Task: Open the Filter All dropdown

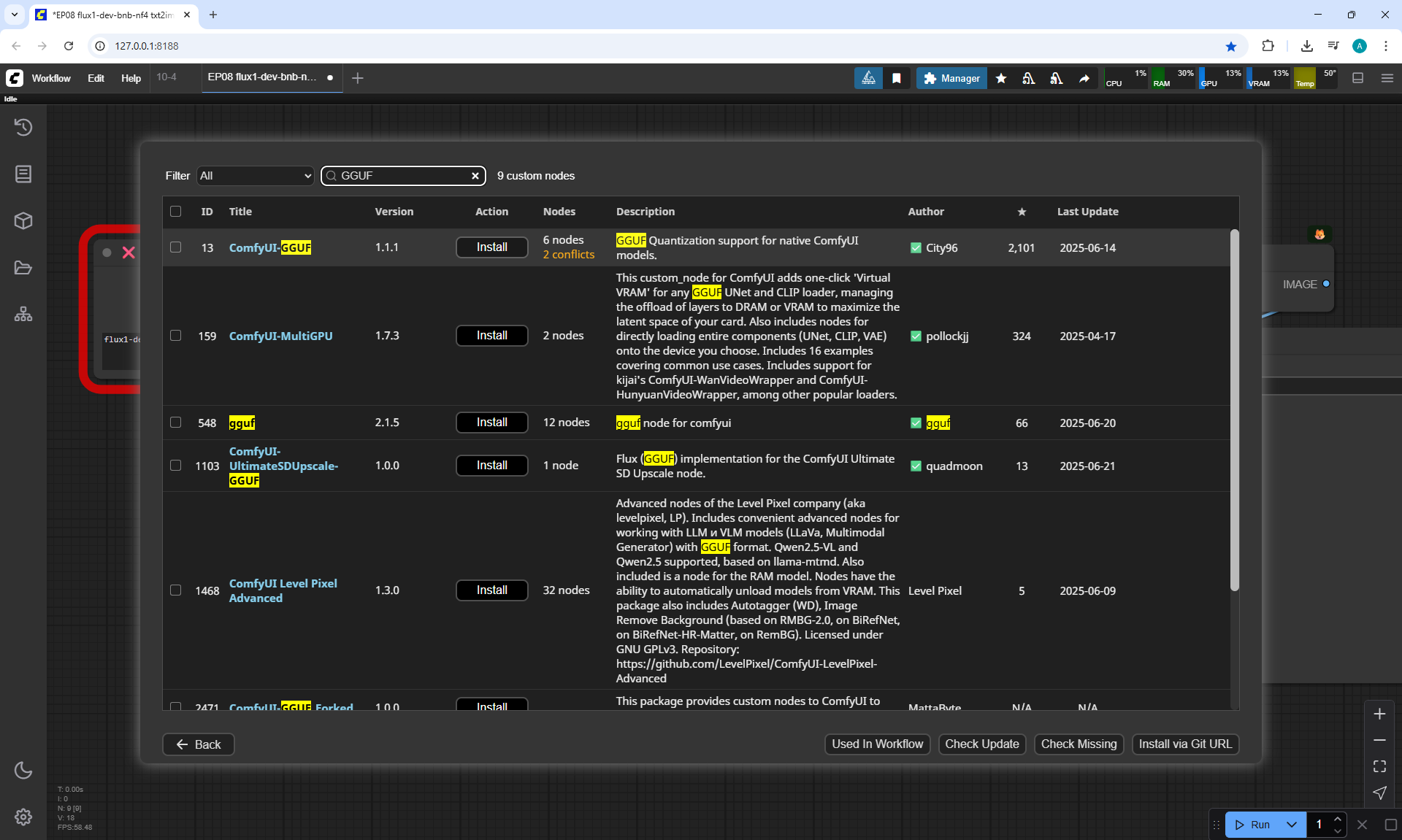Action: click(255, 176)
